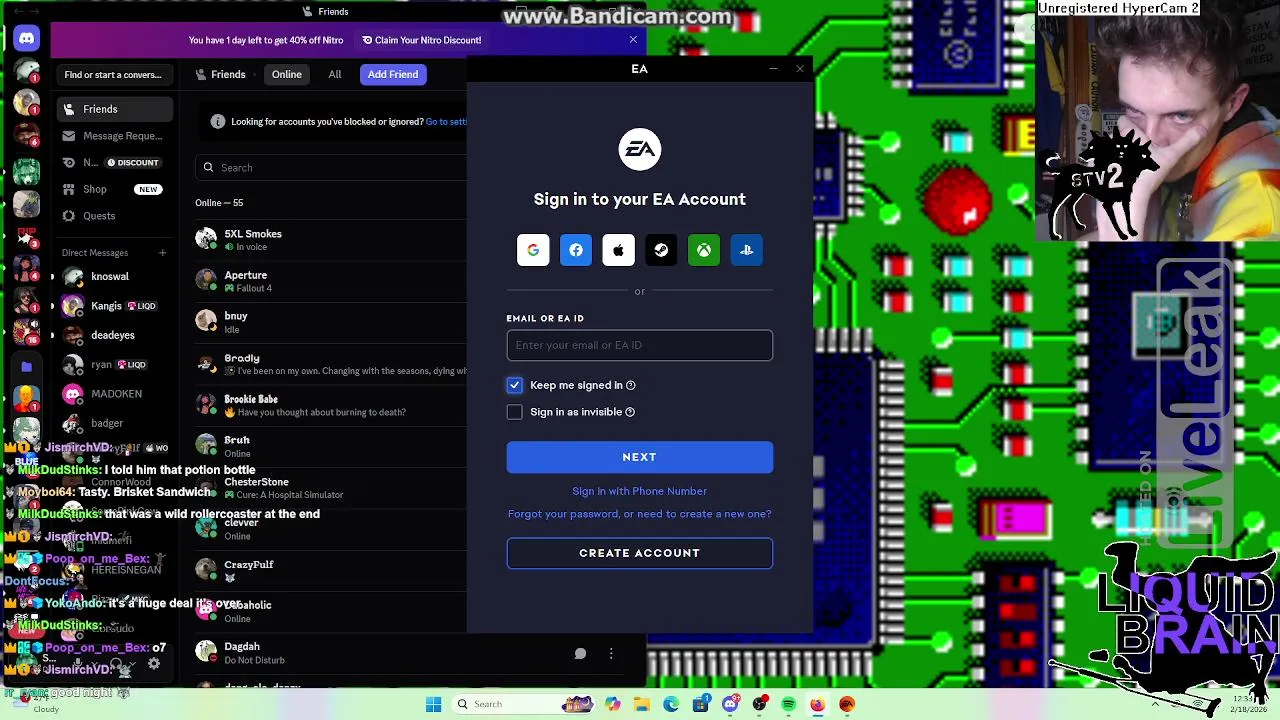Image resolution: width=1280 pixels, height=720 pixels.
Task: Open the Windows Start menu
Action: coord(433,704)
